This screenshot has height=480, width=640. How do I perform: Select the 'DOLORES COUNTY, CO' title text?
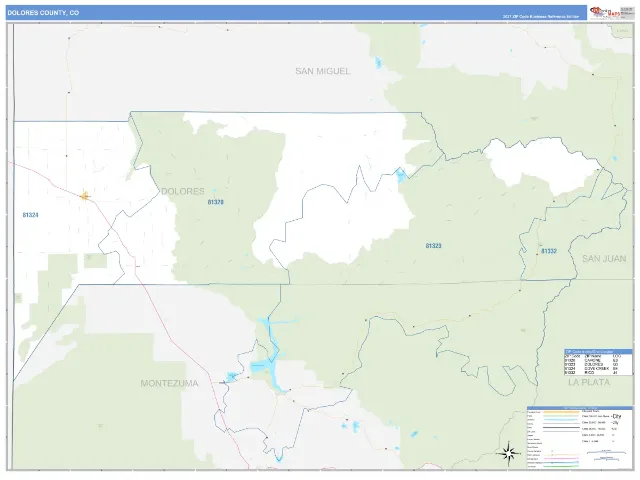tap(43, 13)
